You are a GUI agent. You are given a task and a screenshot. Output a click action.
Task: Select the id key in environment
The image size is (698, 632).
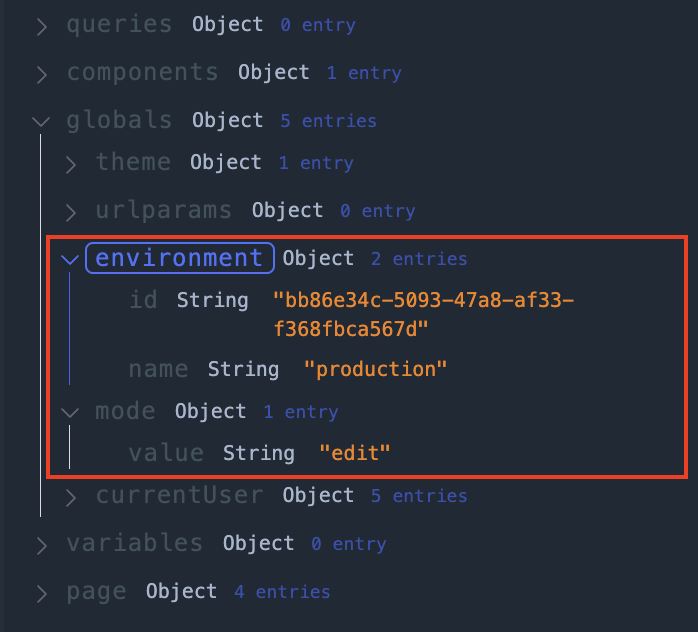[x=143, y=299]
